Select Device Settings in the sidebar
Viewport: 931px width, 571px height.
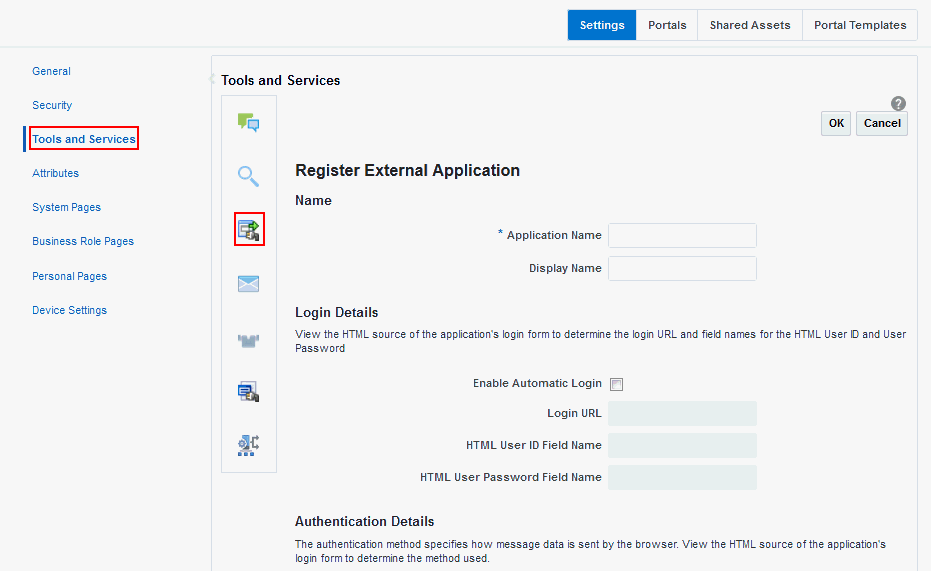point(69,310)
